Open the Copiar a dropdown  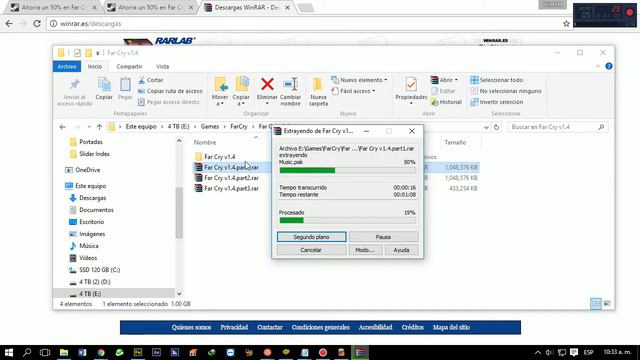click(241, 91)
